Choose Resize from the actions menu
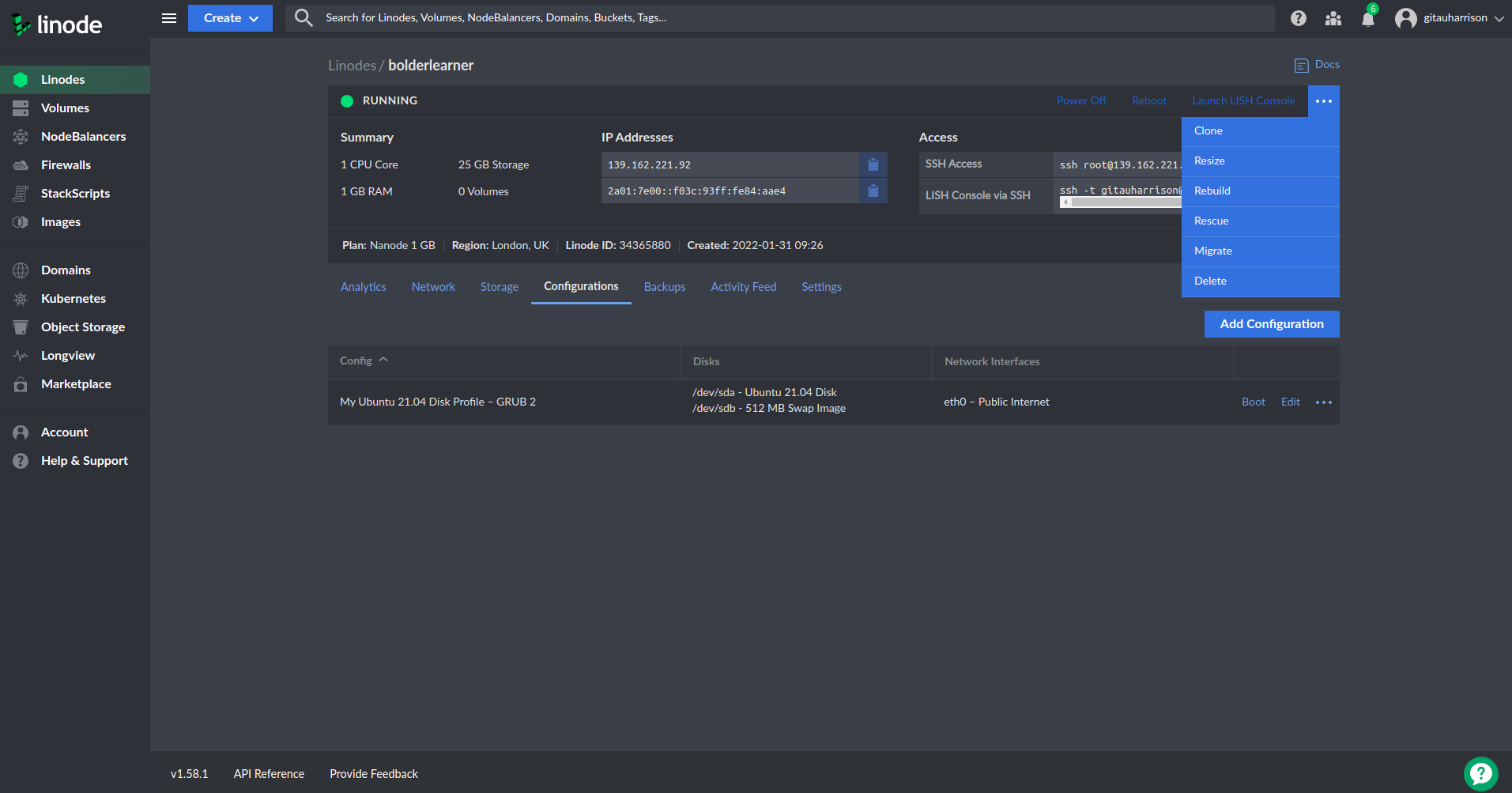This screenshot has width=1512, height=793. pos(1261,161)
